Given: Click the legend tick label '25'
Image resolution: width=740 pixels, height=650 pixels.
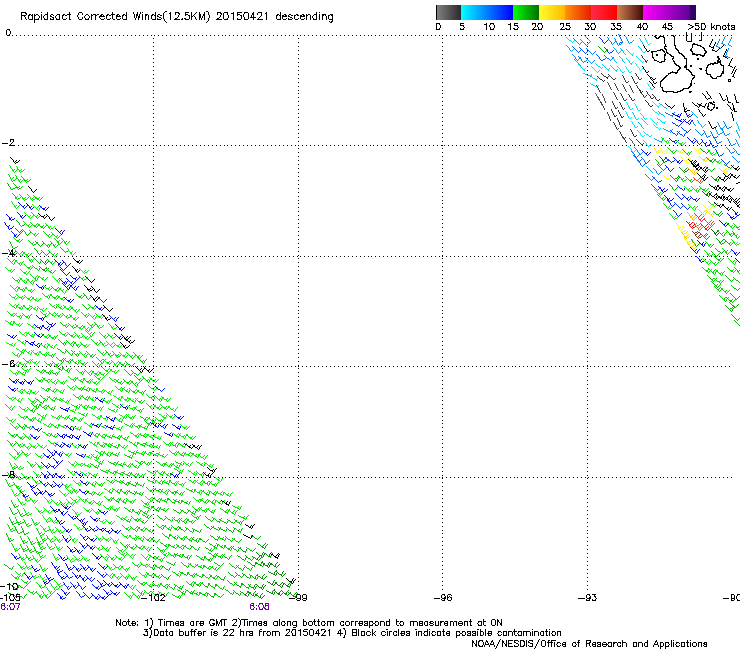Looking at the screenshot, I should pyautogui.click(x=564, y=27).
